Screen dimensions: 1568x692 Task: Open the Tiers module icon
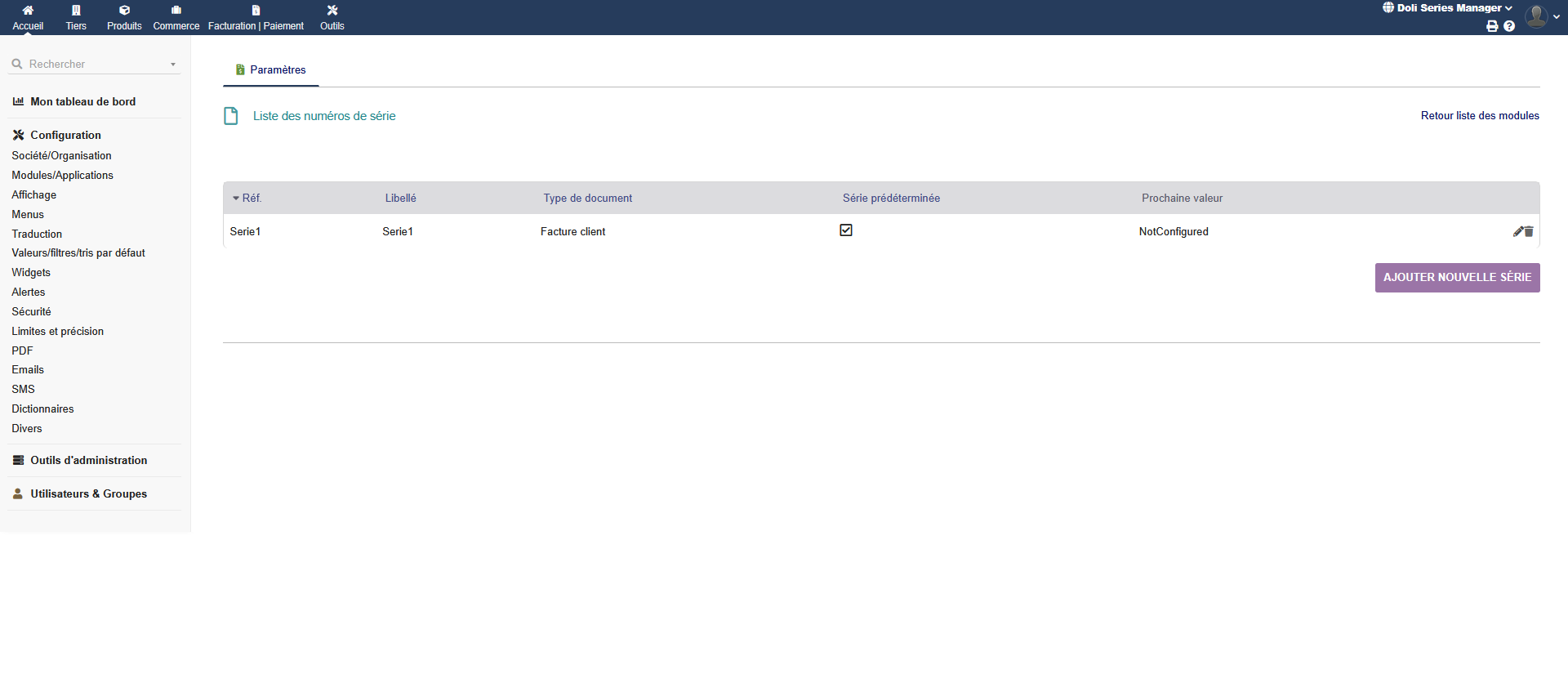(76, 11)
